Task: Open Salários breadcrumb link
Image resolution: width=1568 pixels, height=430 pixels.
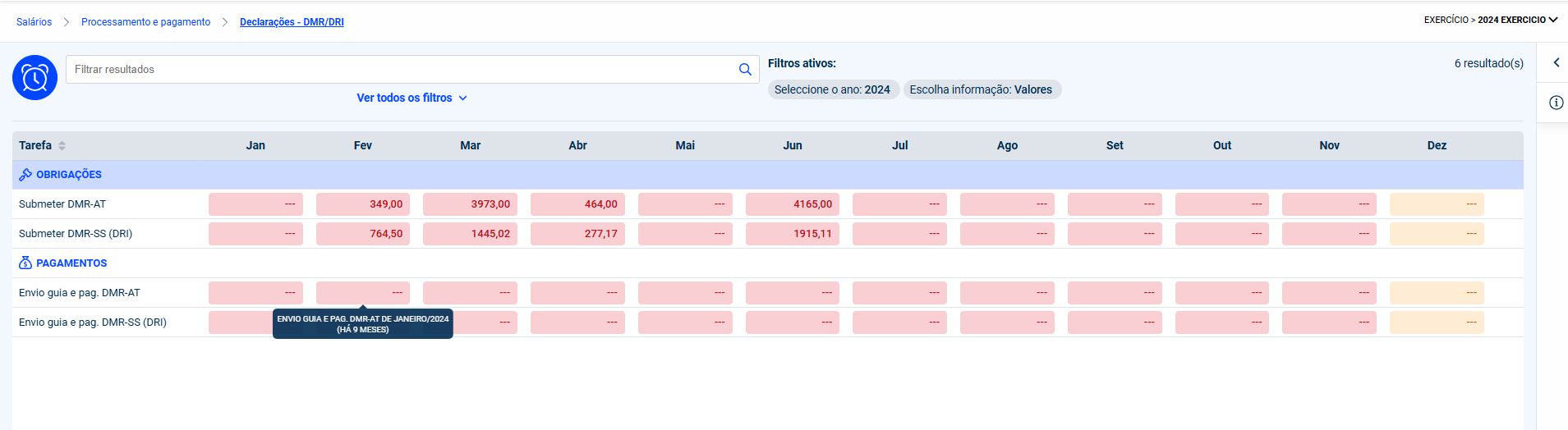Action: [x=34, y=22]
